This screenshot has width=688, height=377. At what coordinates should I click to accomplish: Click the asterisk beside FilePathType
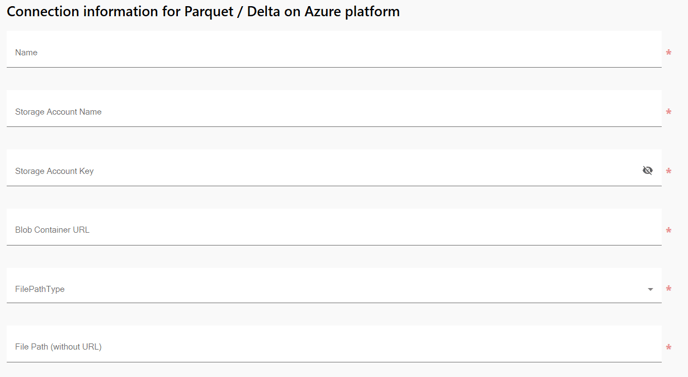(x=669, y=289)
